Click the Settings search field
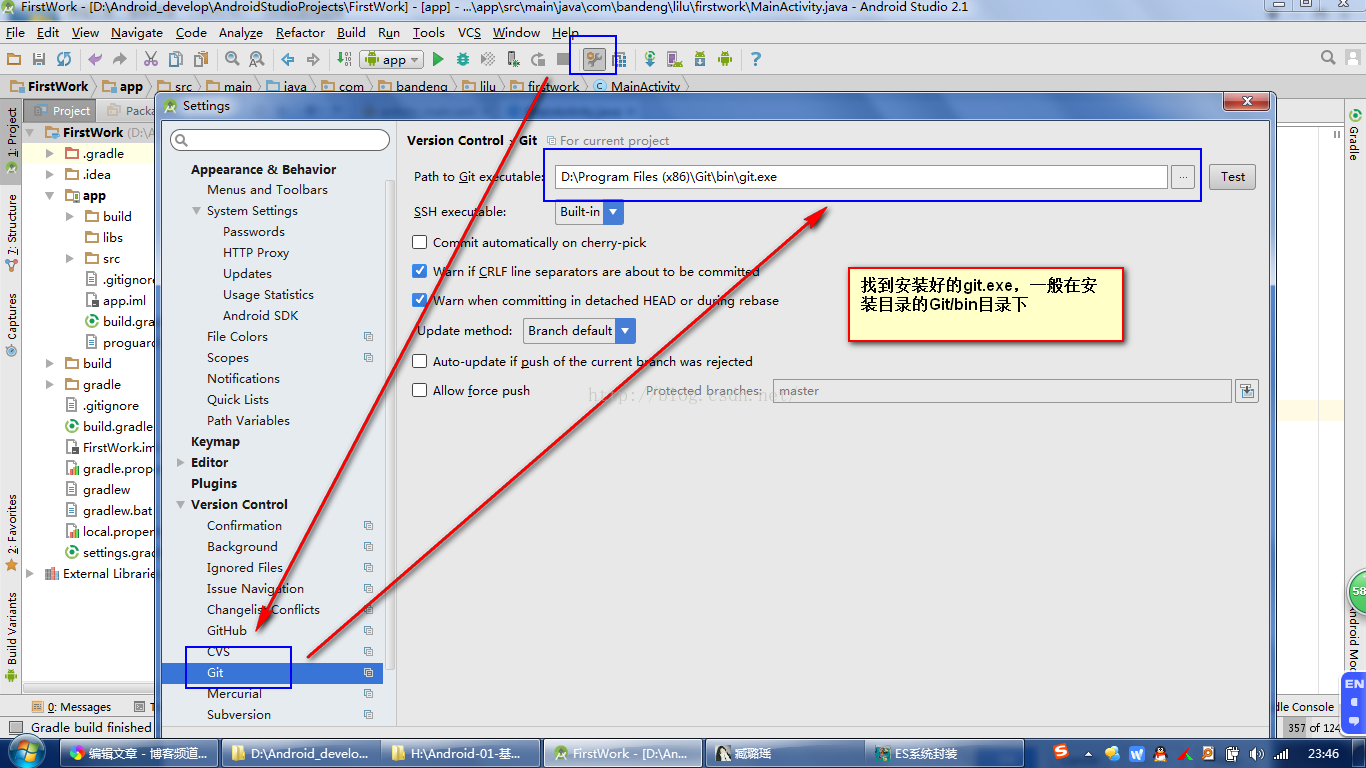 (280, 140)
